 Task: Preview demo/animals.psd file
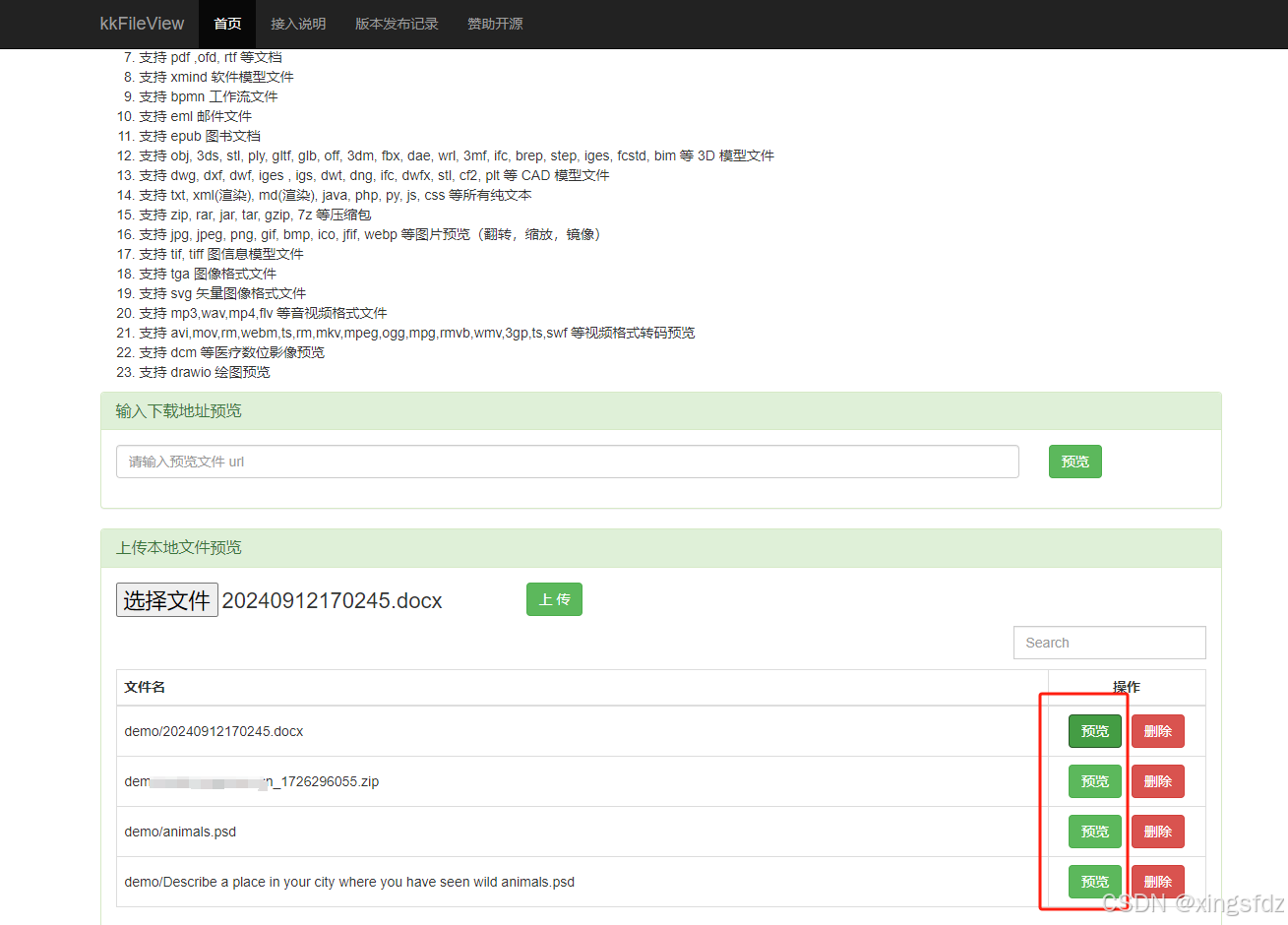[1095, 832]
